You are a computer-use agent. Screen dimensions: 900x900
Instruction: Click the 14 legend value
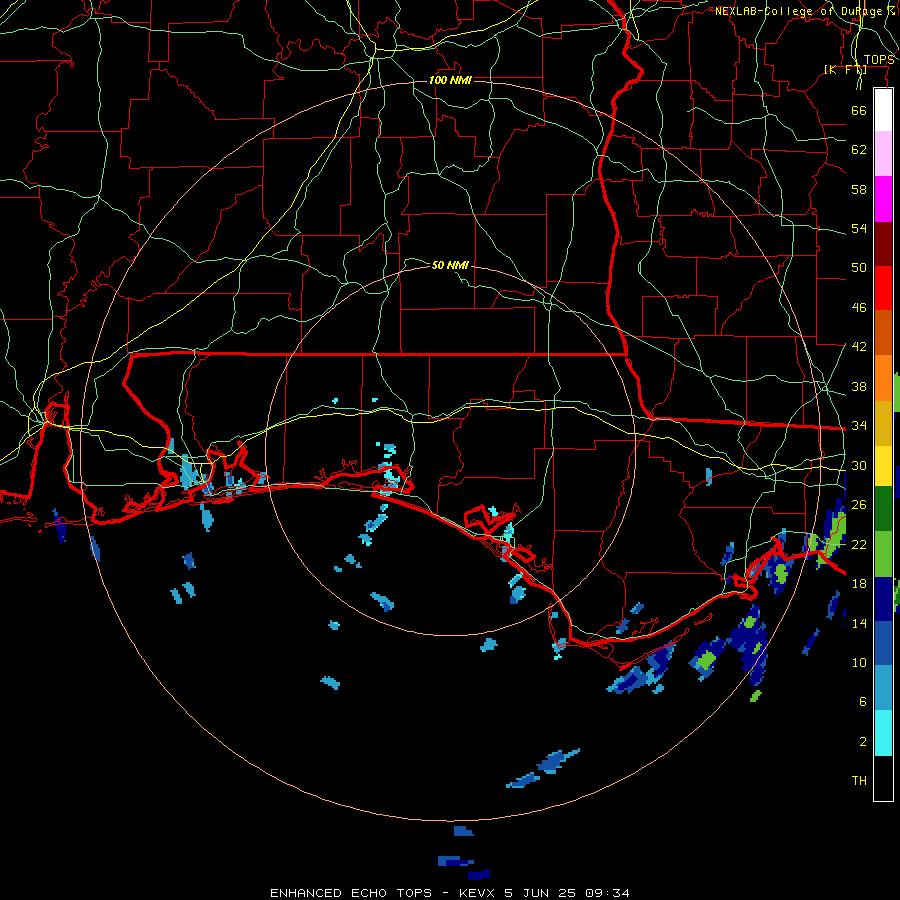pos(859,623)
